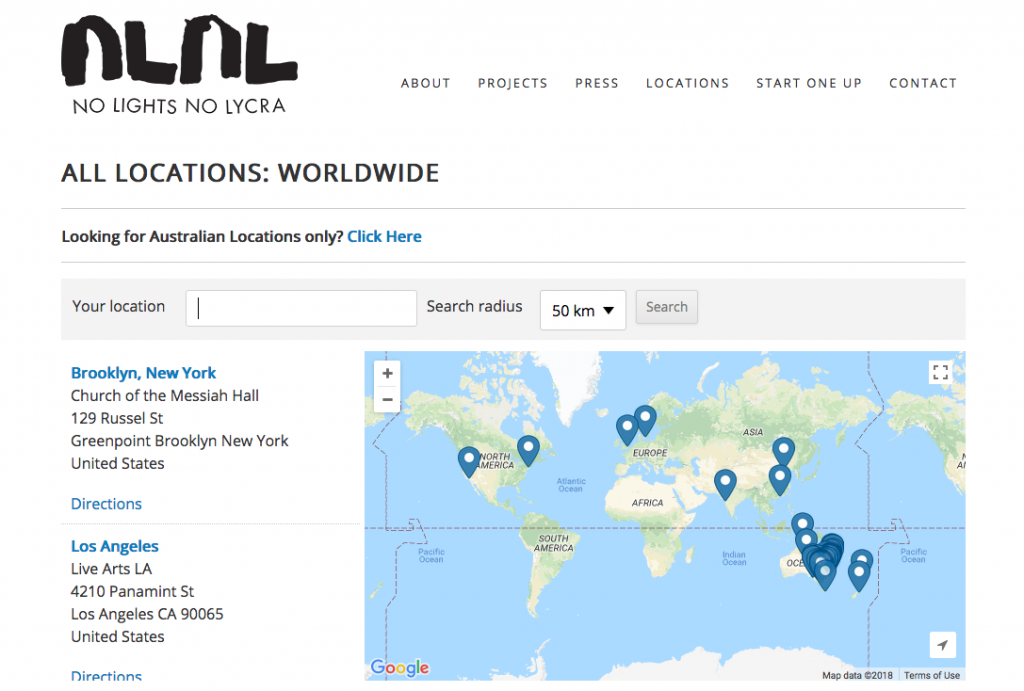Click the No Lights No Lycra logo
1024x691 pixels.
(180, 65)
